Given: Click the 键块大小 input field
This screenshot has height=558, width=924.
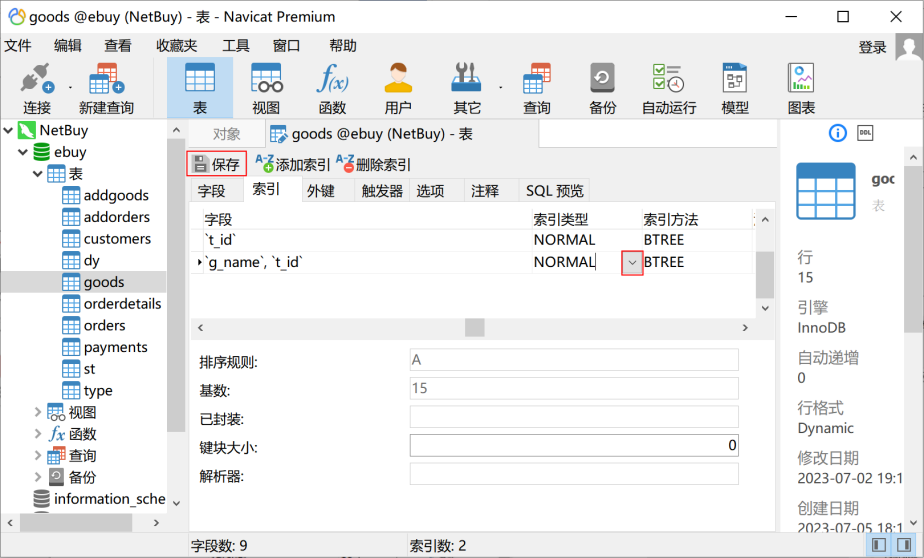Looking at the screenshot, I should click(574, 445).
